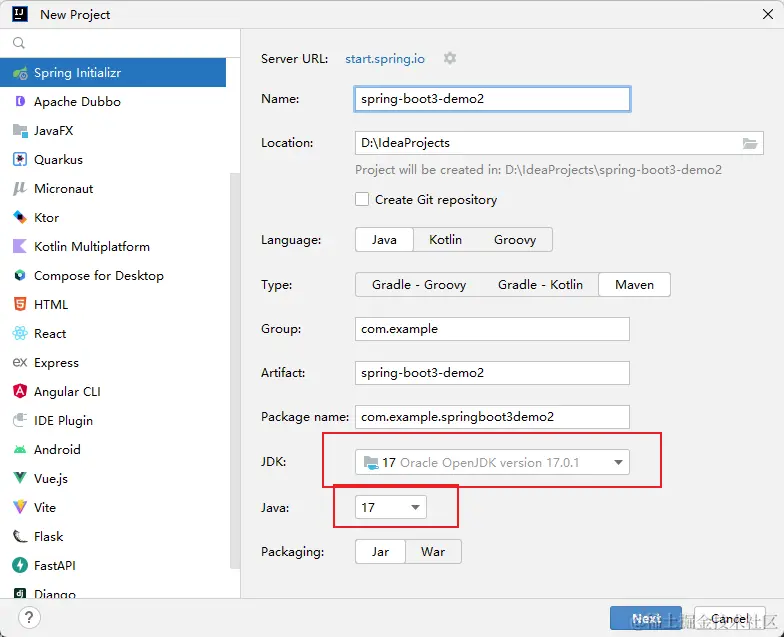The width and height of the screenshot is (784, 637).
Task: Select Kotlin Multiplatform project type
Action: [x=113, y=246]
